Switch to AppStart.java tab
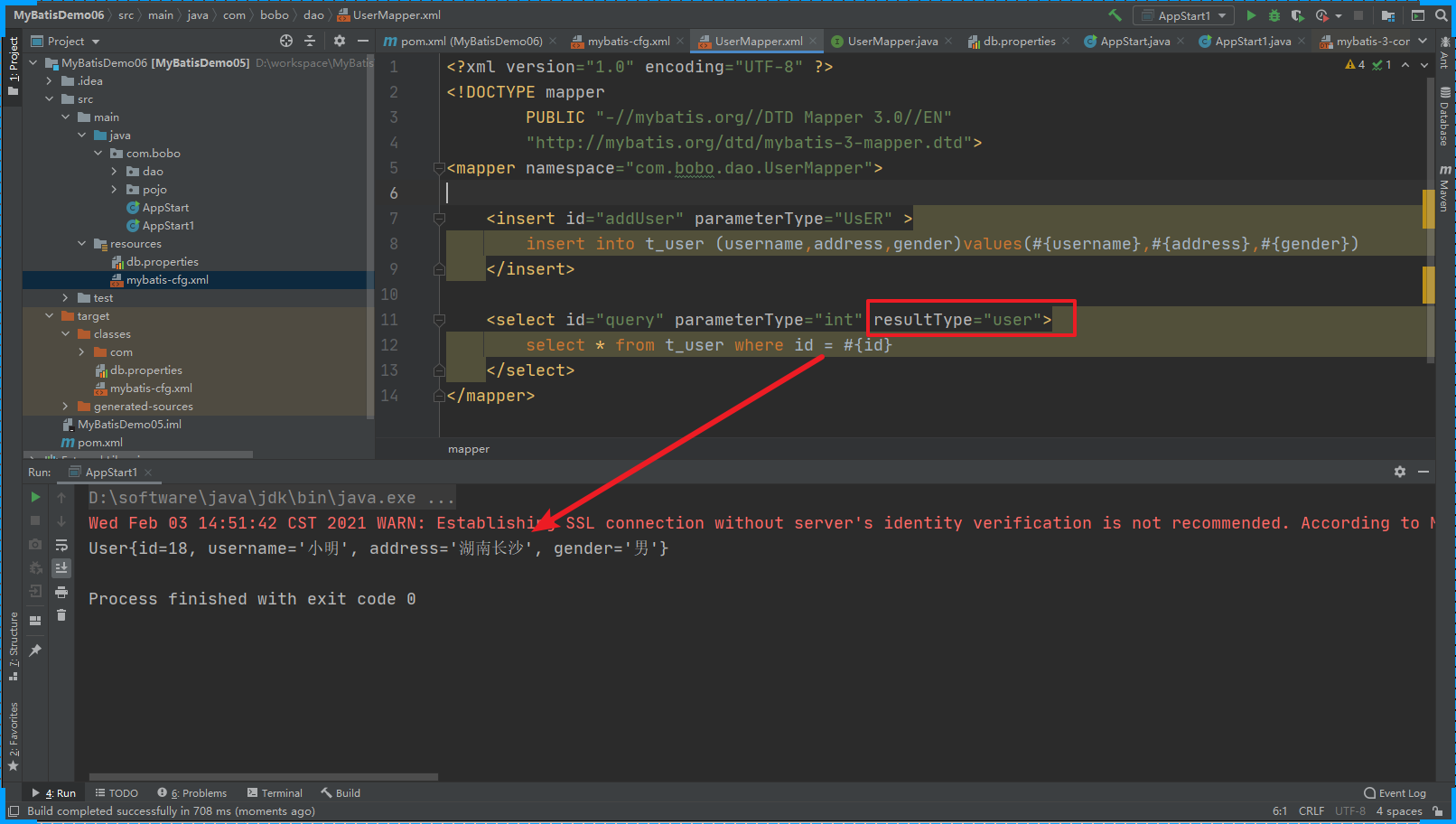Screen dimensions: 1456x824 [1135, 41]
